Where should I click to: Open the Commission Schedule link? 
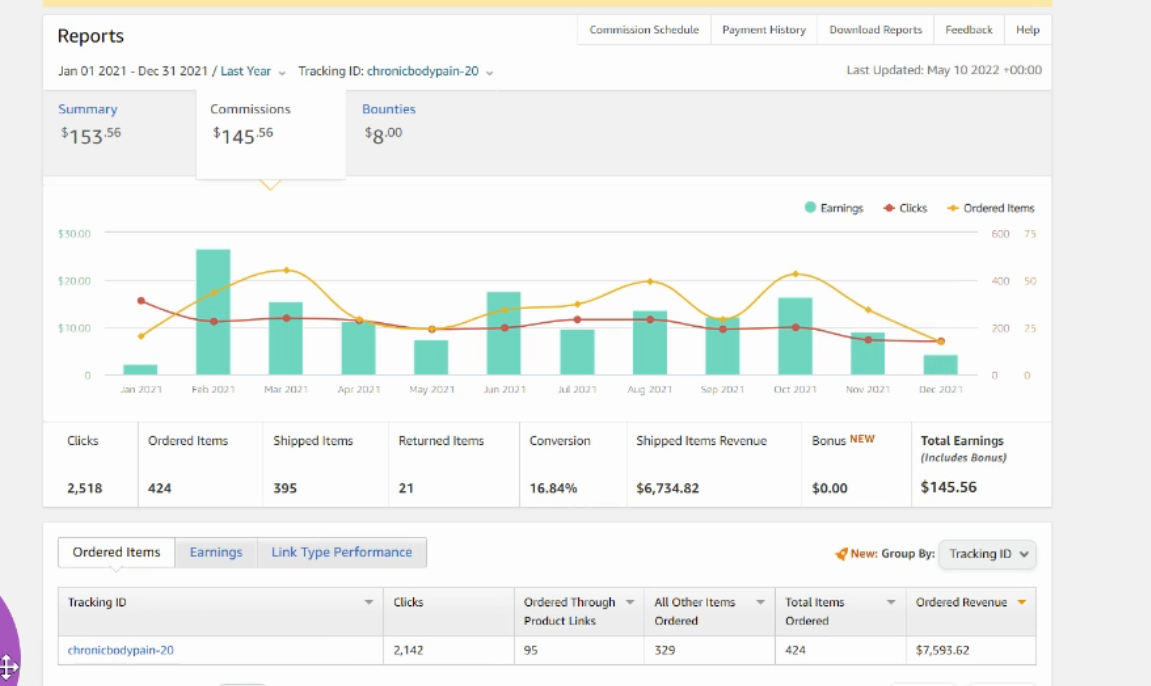point(644,30)
